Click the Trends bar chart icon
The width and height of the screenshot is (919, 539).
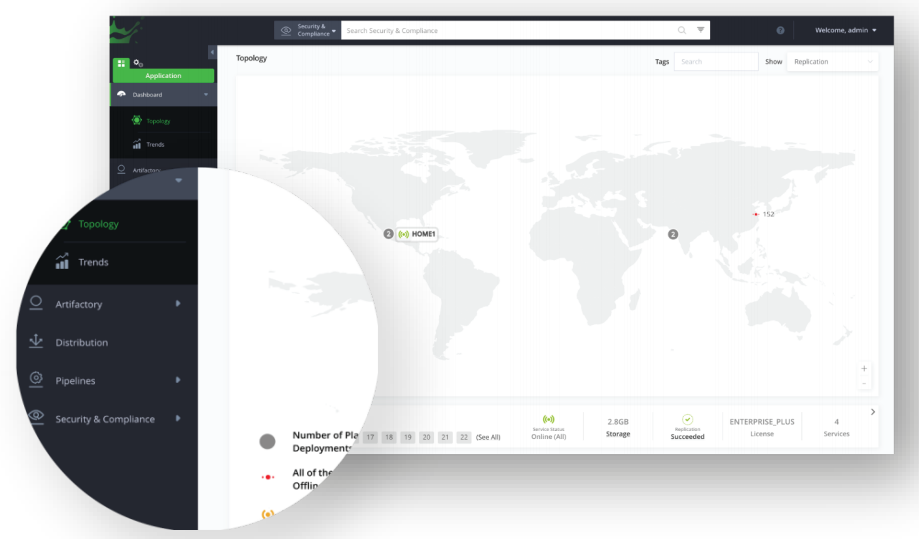click(62, 262)
